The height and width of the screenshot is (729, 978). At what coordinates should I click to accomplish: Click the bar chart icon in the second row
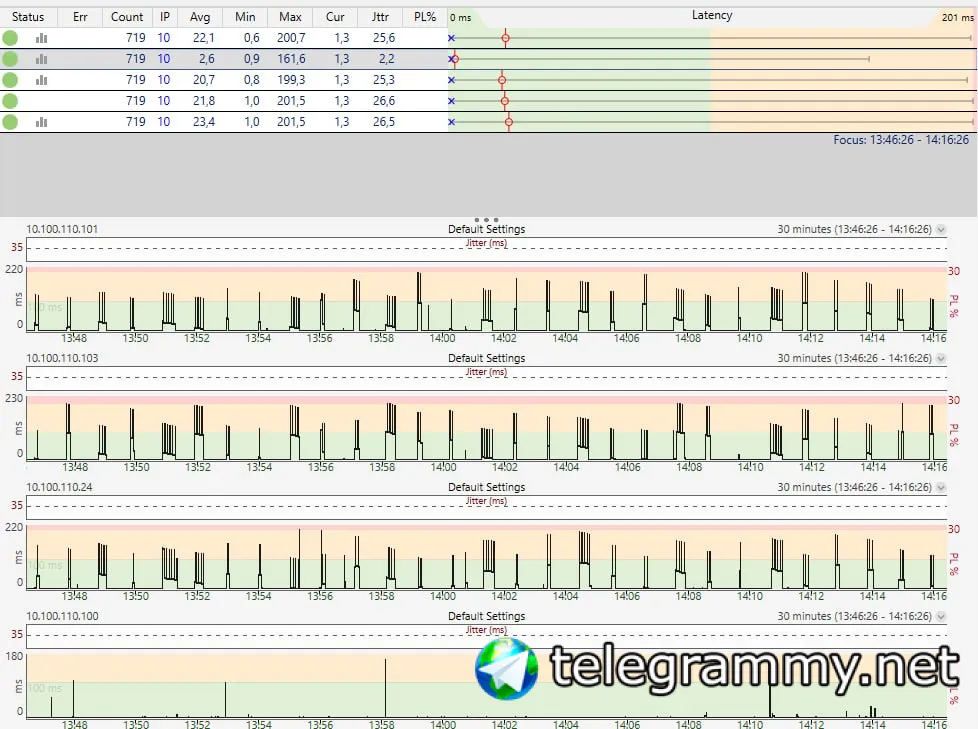41,59
